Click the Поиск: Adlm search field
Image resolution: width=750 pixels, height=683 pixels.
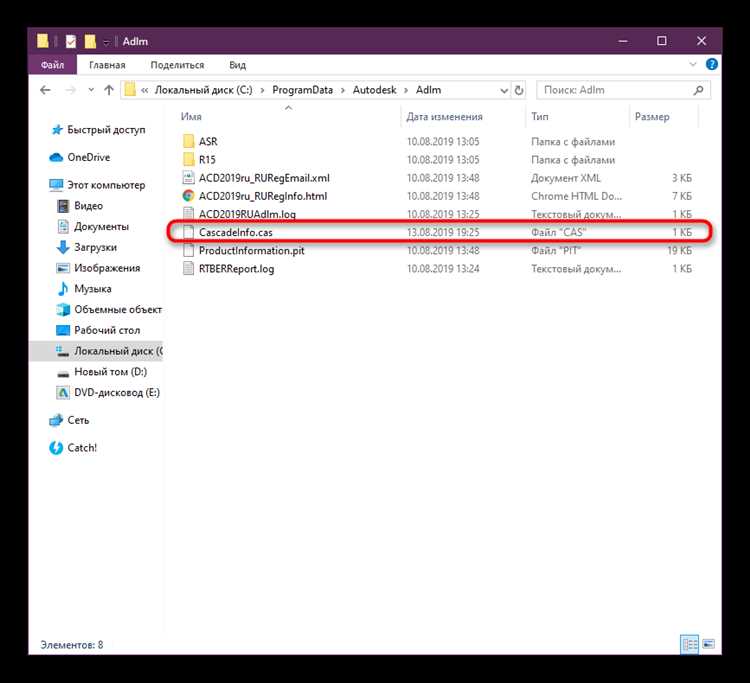point(618,90)
